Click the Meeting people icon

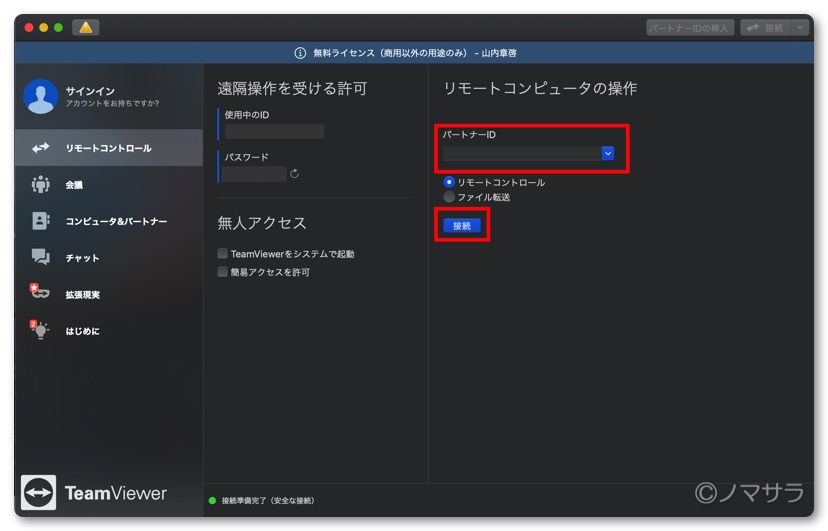(40, 184)
